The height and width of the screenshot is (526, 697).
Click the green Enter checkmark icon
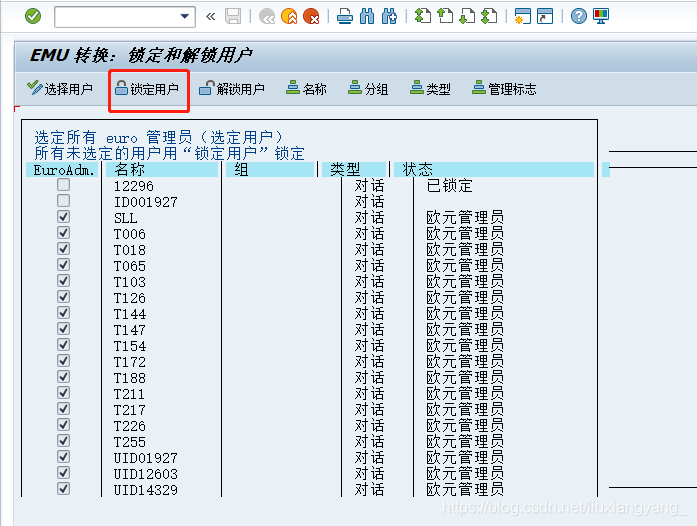pos(33,16)
